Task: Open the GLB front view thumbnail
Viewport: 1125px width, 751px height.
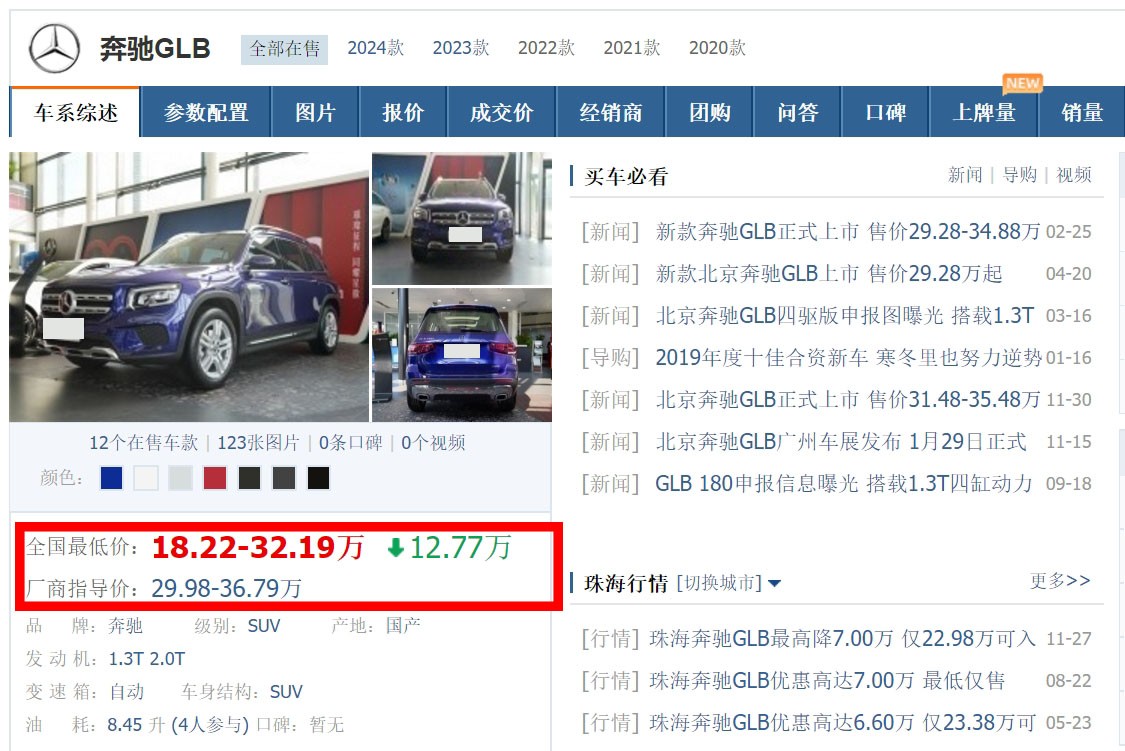Action: [x=462, y=218]
